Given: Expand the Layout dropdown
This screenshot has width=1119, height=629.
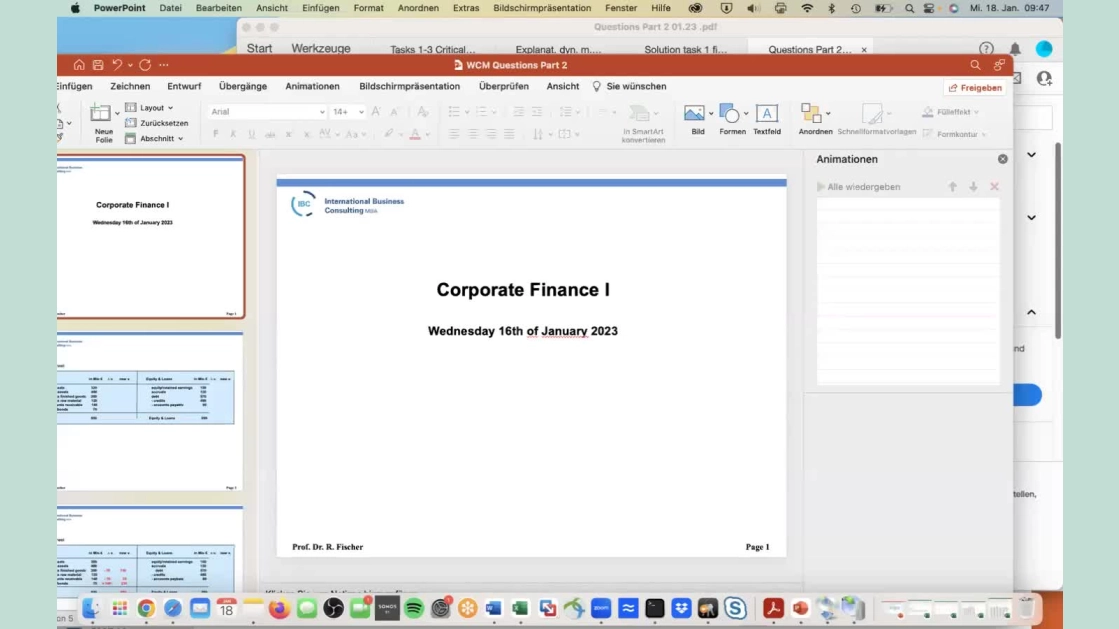Looking at the screenshot, I should 152,108.
